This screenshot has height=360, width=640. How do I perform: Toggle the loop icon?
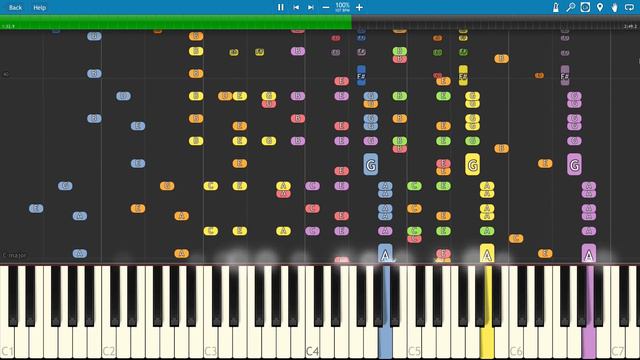629,7
